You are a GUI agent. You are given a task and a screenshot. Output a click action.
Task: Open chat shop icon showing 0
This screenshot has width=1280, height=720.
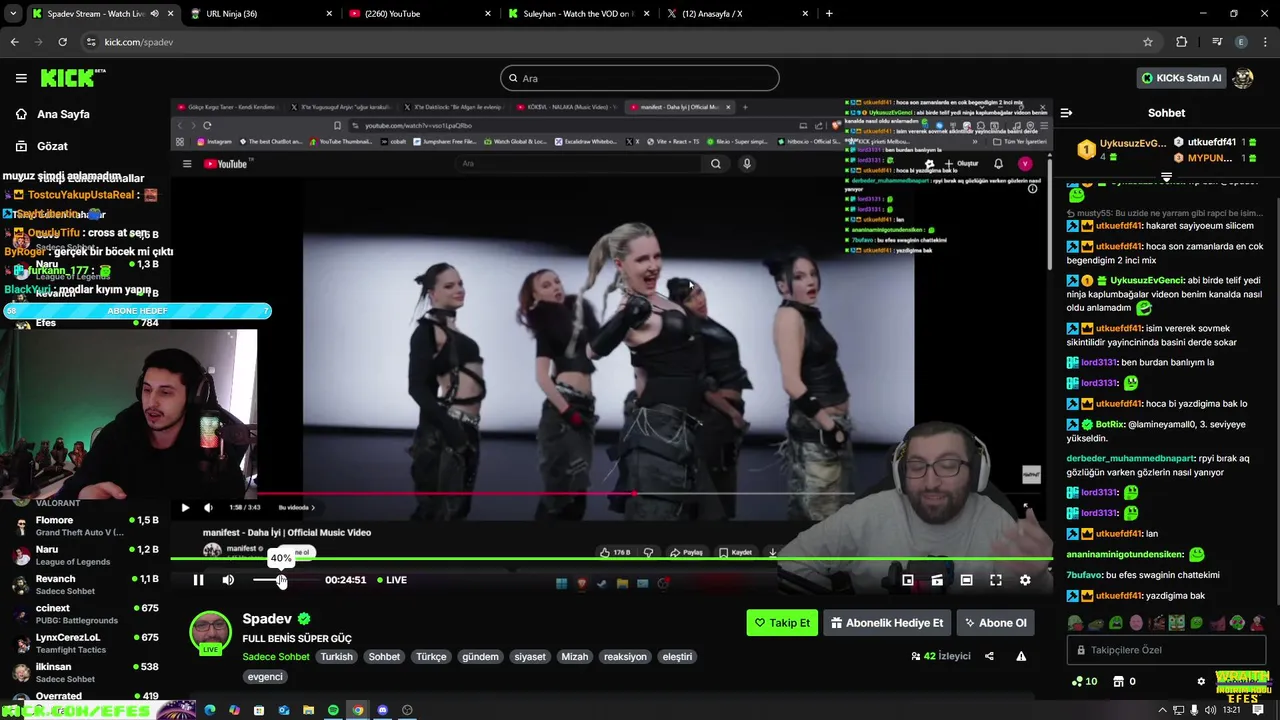(x=1124, y=682)
